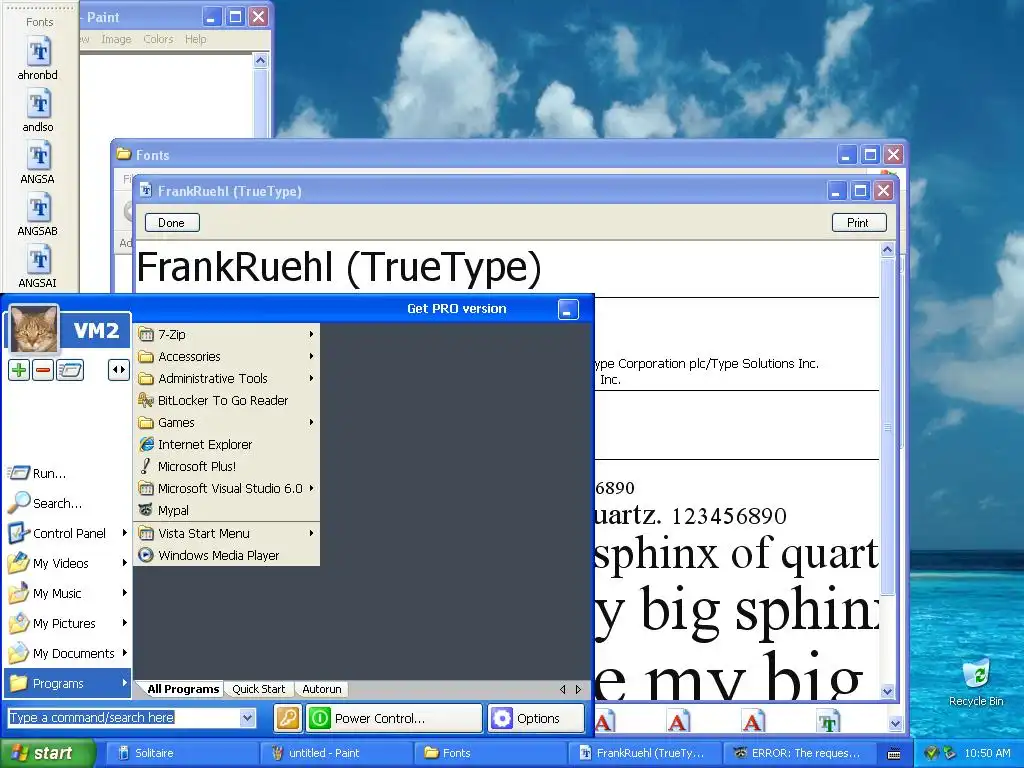Viewport: 1024px width, 768px height.
Task: Launch Internet Explorer from programs list
Action: (226, 445)
